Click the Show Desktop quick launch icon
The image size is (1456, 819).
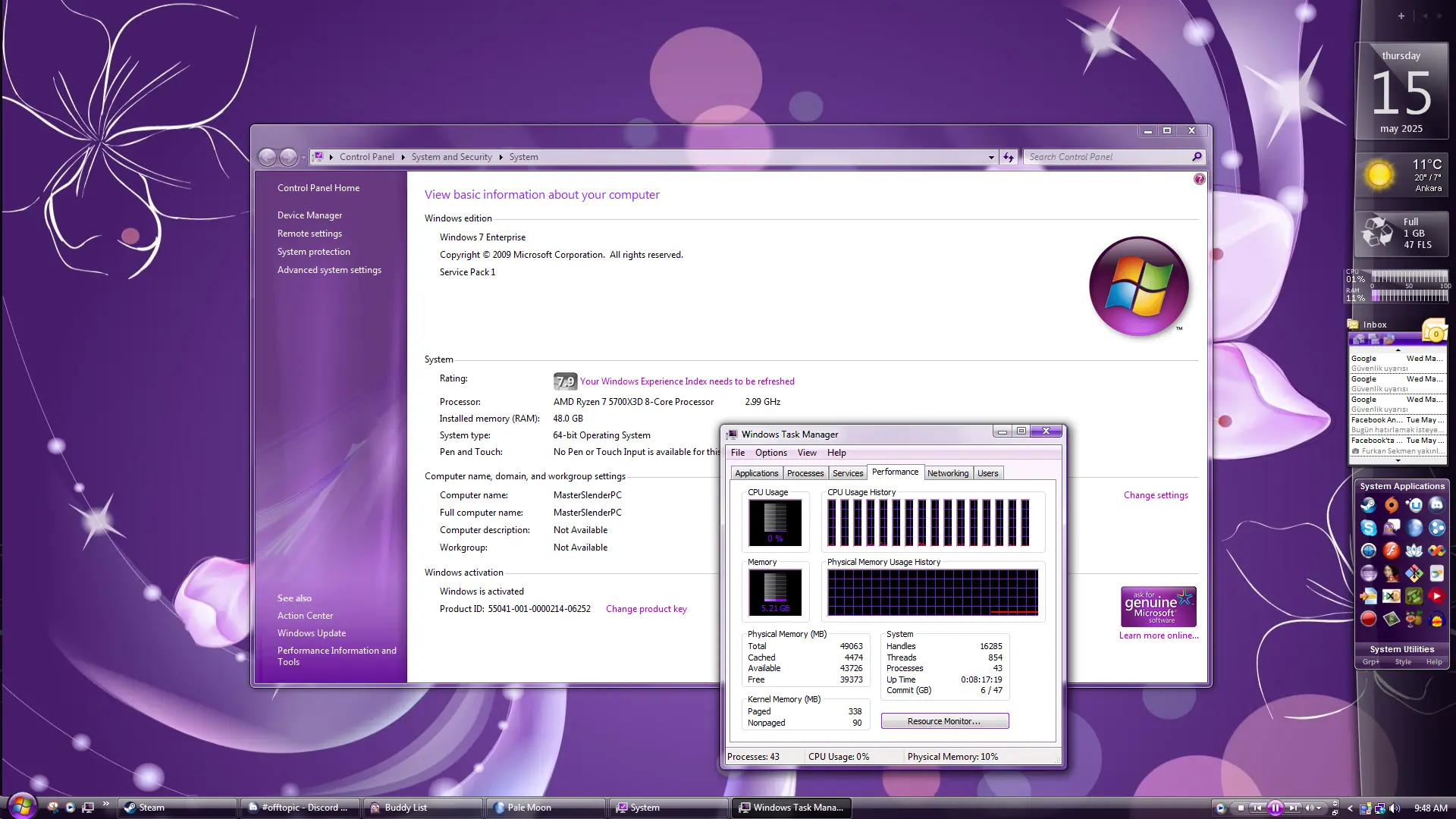coord(88,808)
